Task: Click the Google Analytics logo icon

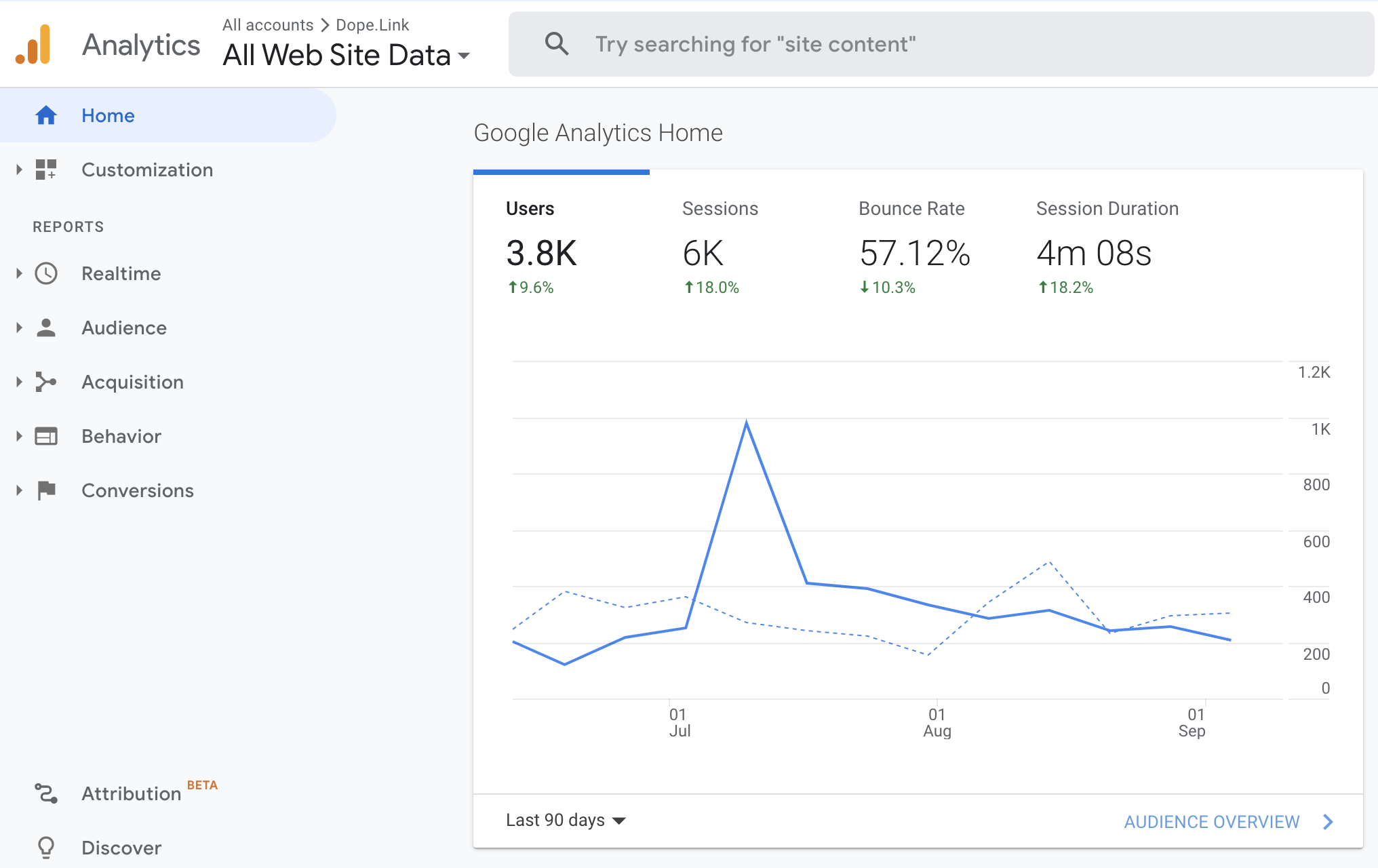Action: pos(33,44)
